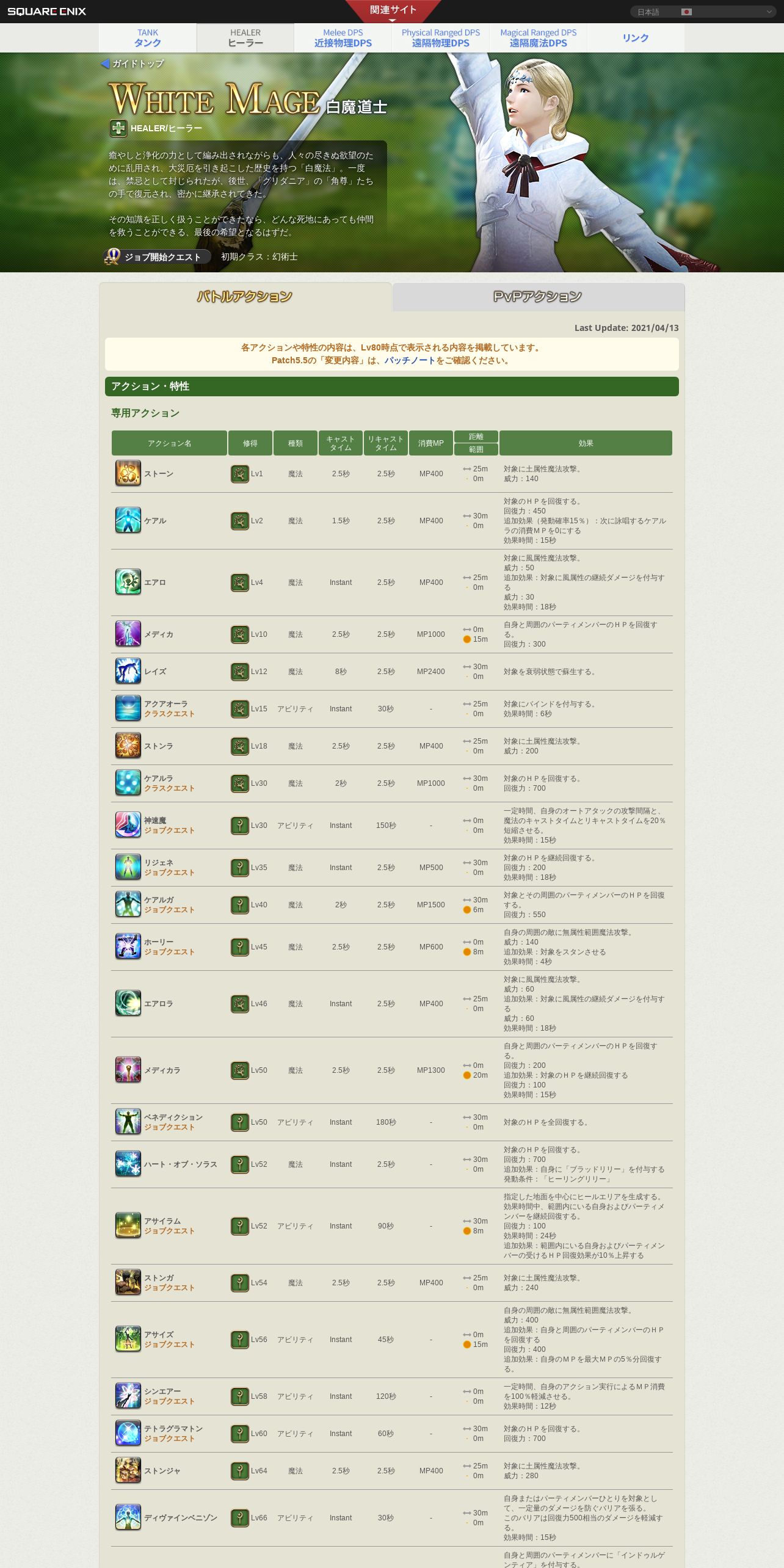Click the 修得 column header
Viewport: 784px width, 1568px height.
(x=250, y=443)
